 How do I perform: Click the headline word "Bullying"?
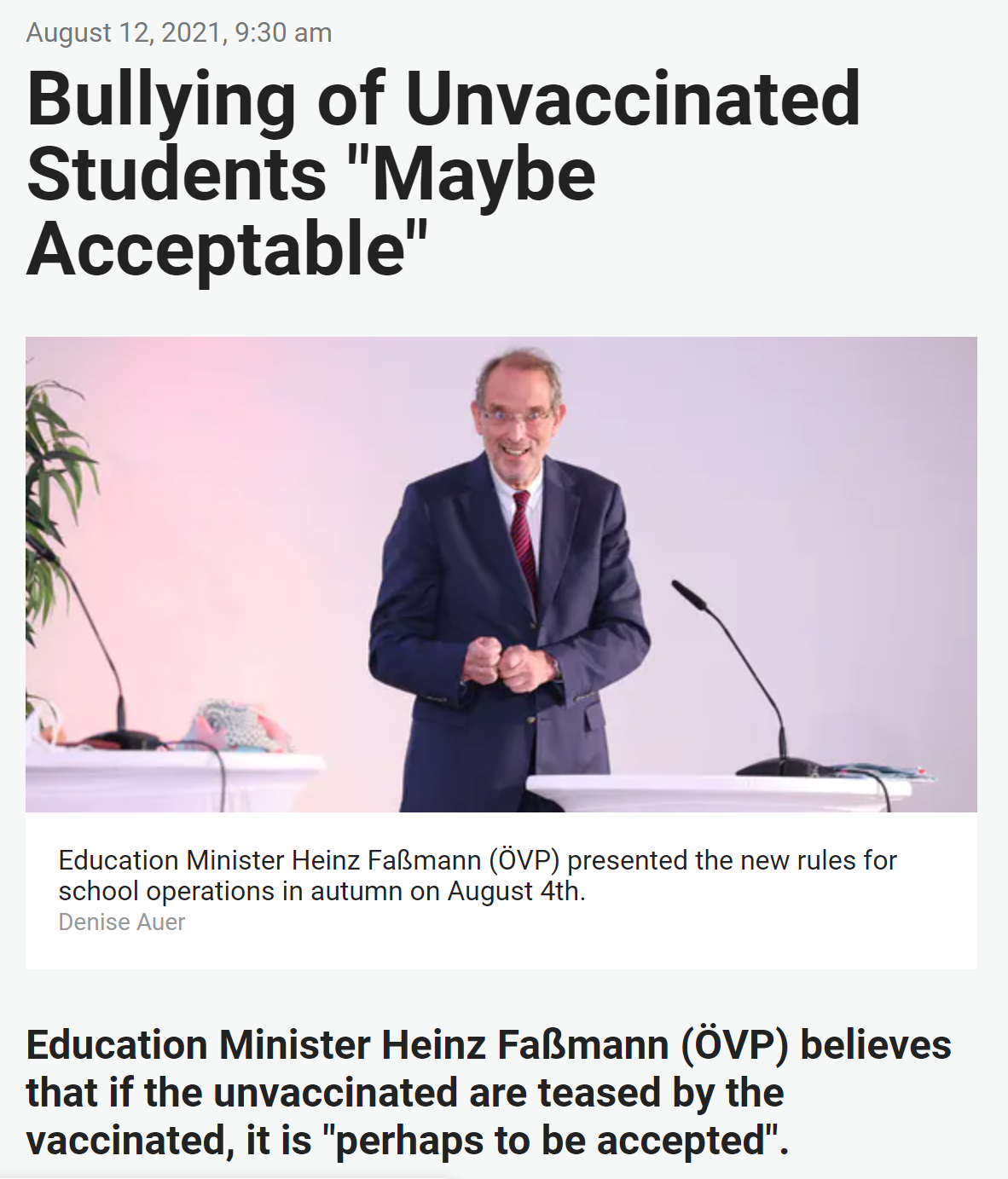(162, 101)
